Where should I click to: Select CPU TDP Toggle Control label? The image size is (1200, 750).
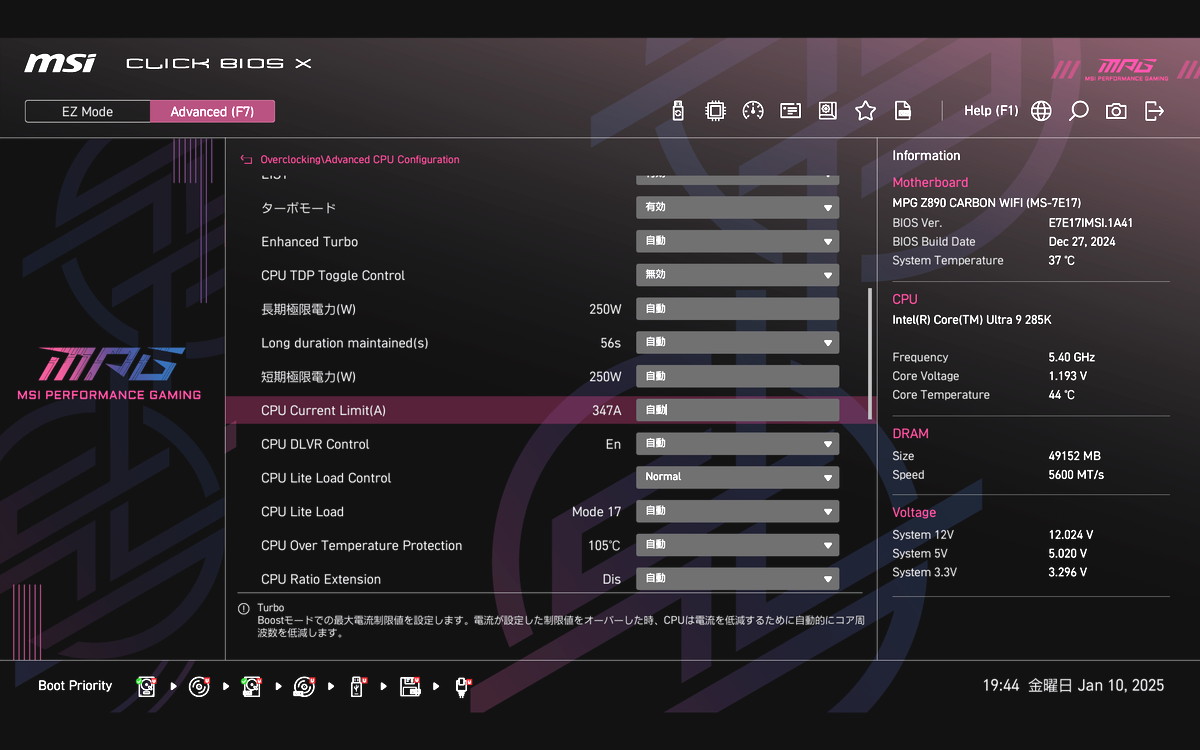click(x=333, y=276)
